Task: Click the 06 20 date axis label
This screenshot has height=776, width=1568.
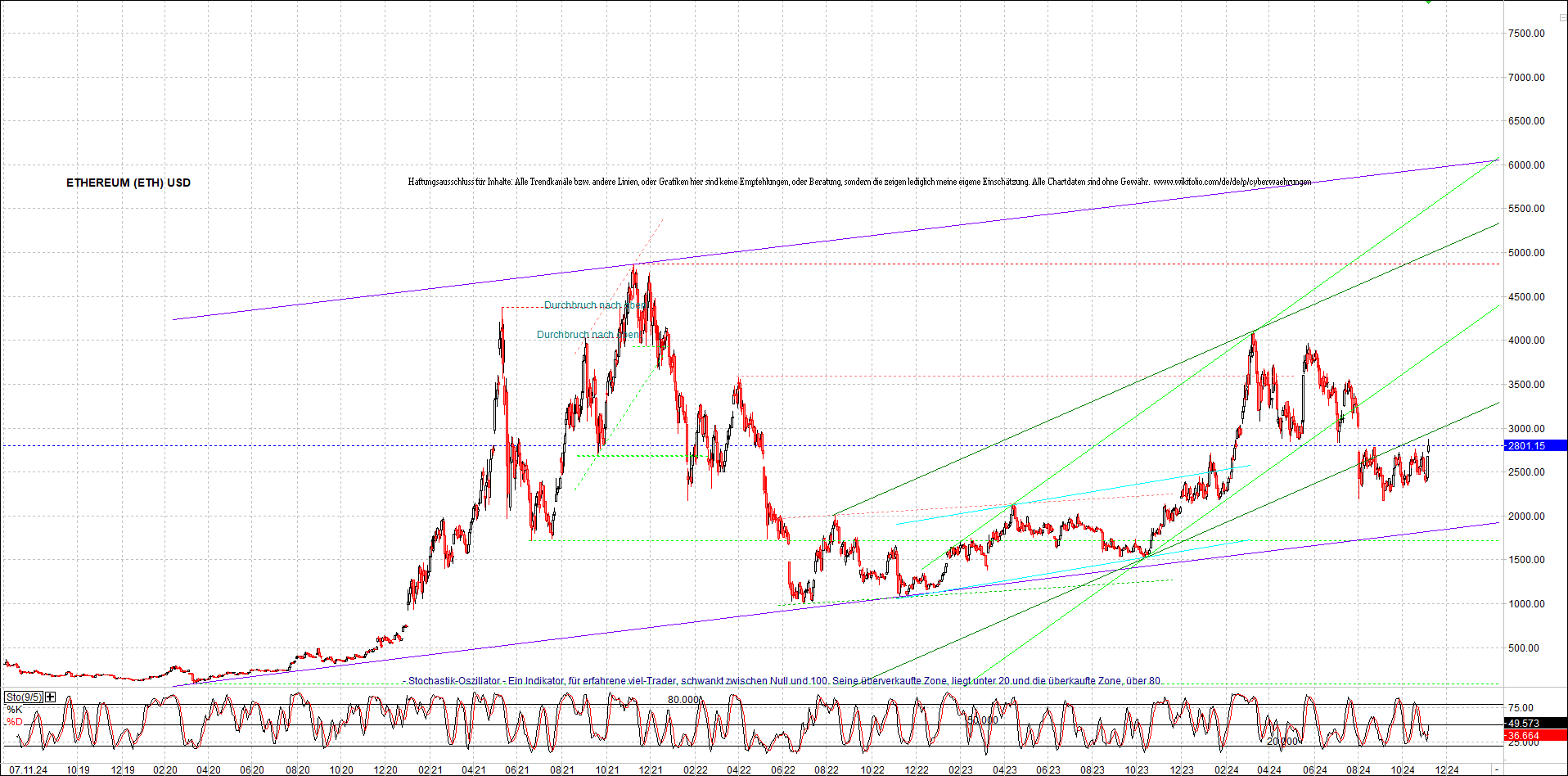Action: pyautogui.click(x=252, y=770)
